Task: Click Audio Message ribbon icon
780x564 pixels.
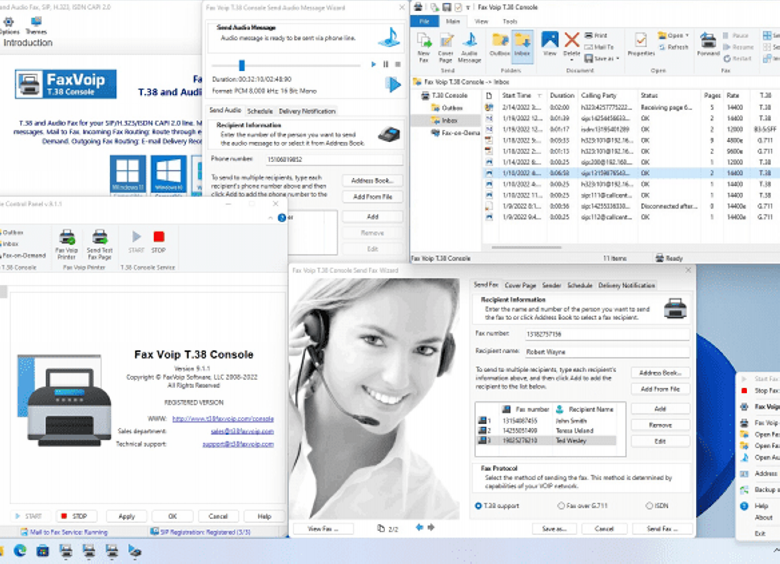Action: 469,47
